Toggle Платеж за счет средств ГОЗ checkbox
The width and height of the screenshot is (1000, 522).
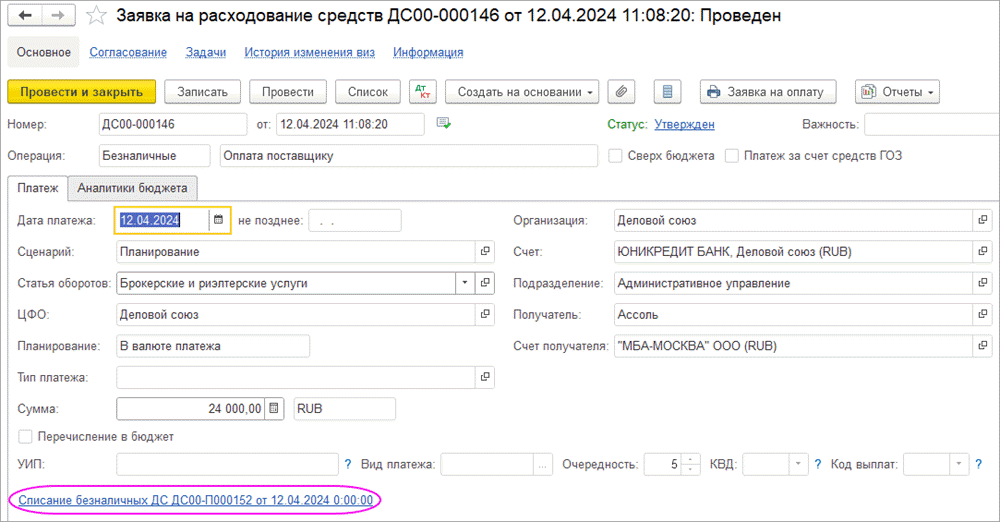click(x=733, y=156)
